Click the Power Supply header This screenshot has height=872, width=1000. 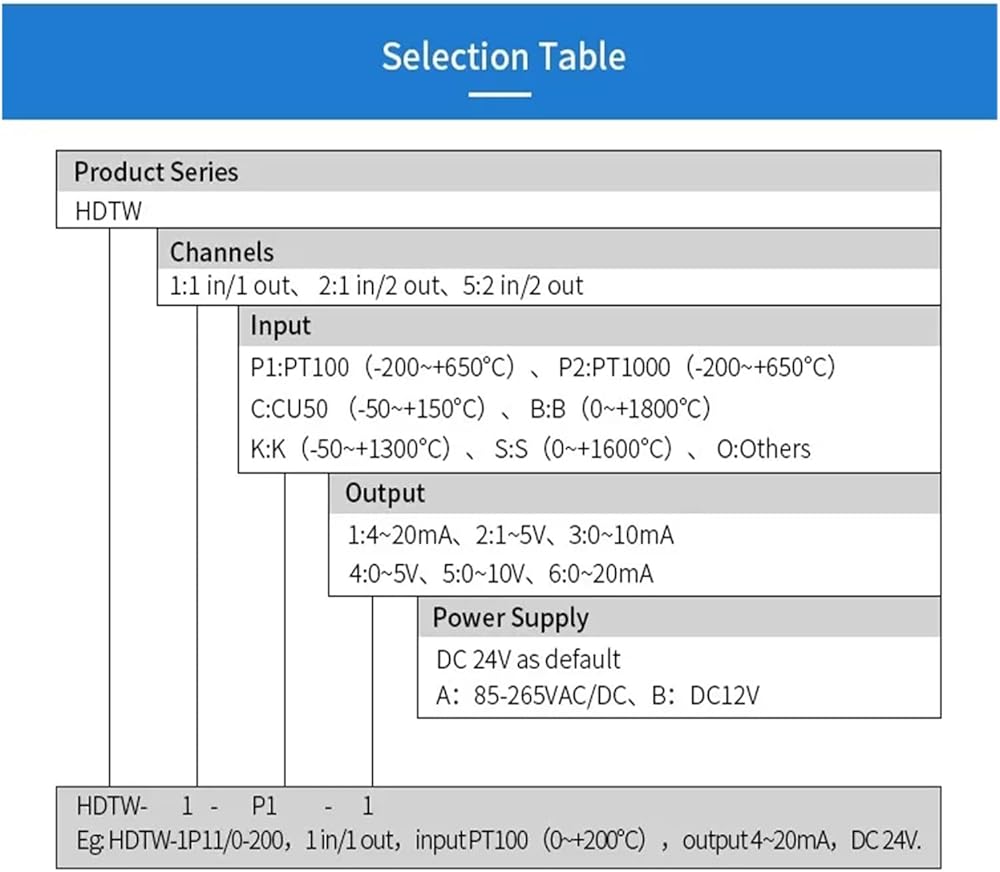click(510, 618)
